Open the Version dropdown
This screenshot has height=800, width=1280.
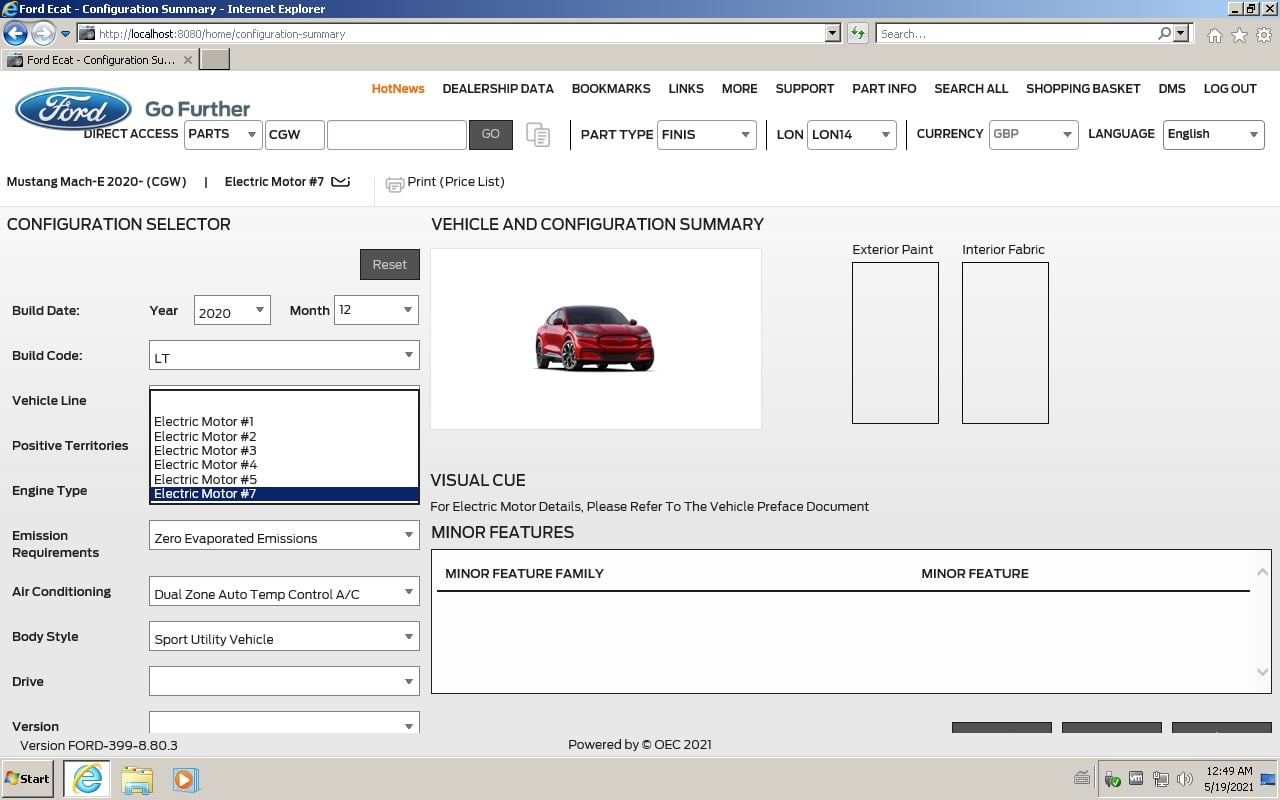pos(284,724)
